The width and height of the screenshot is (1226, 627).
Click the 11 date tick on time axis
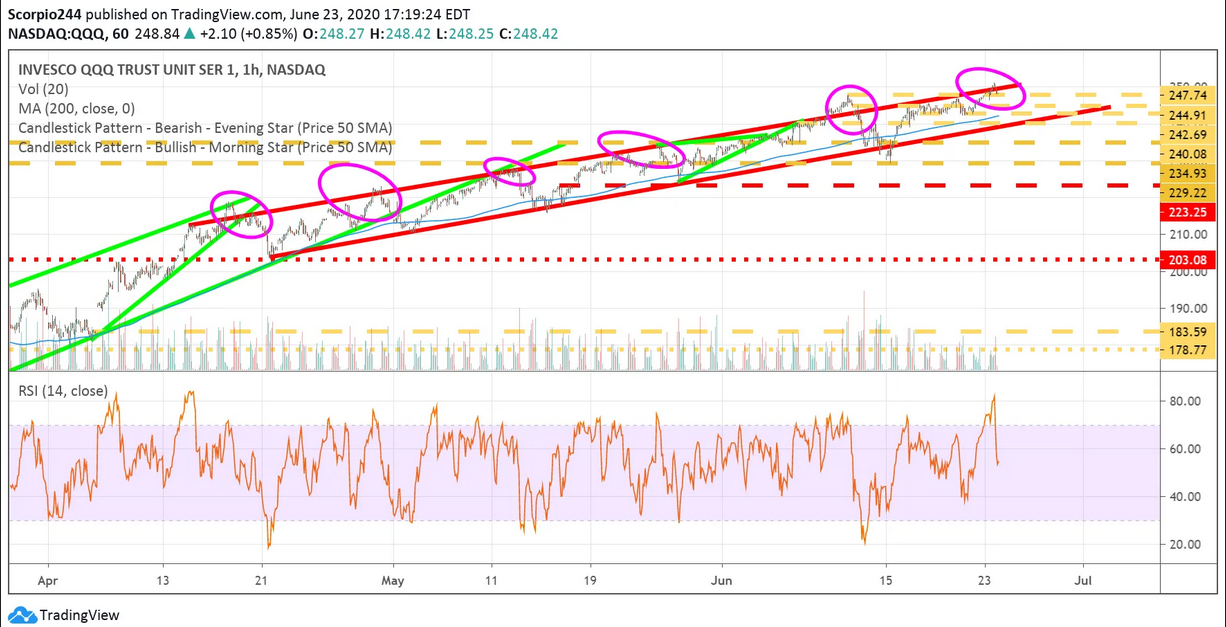tap(491, 579)
